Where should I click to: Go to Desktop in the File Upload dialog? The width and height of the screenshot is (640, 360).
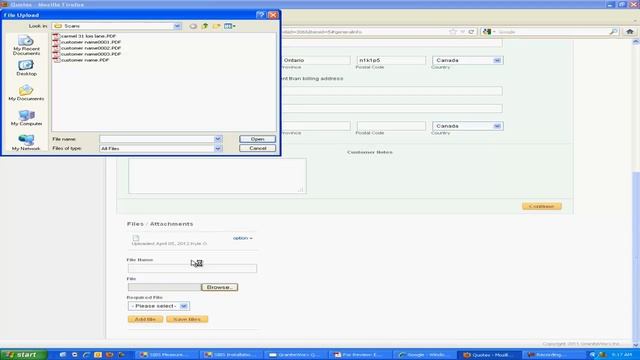[x=26, y=68]
